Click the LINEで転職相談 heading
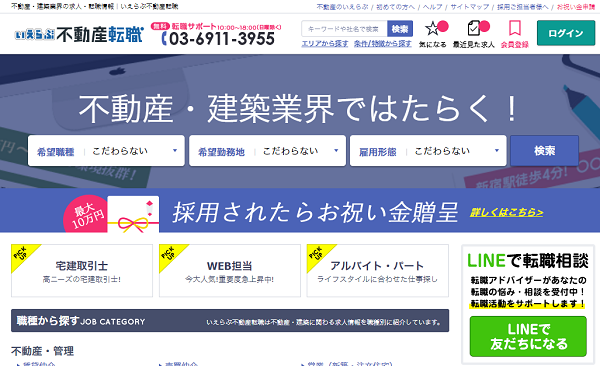 [x=528, y=261]
